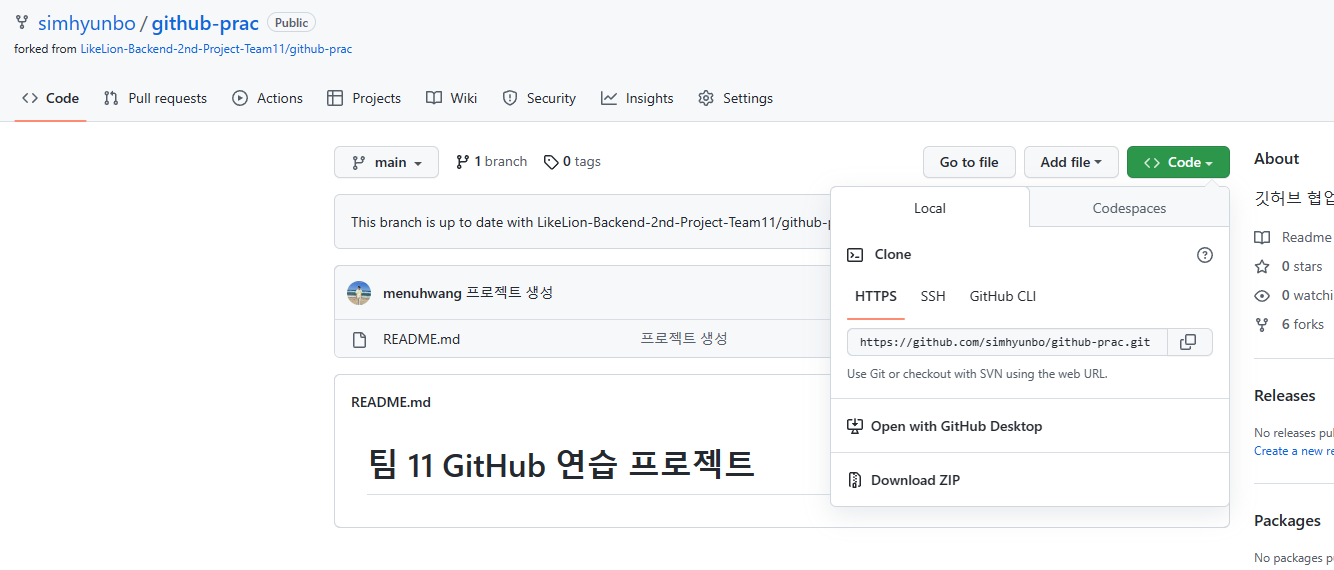Open the Add file dropdown
Image resolution: width=1334 pixels, height=570 pixels.
1071,162
